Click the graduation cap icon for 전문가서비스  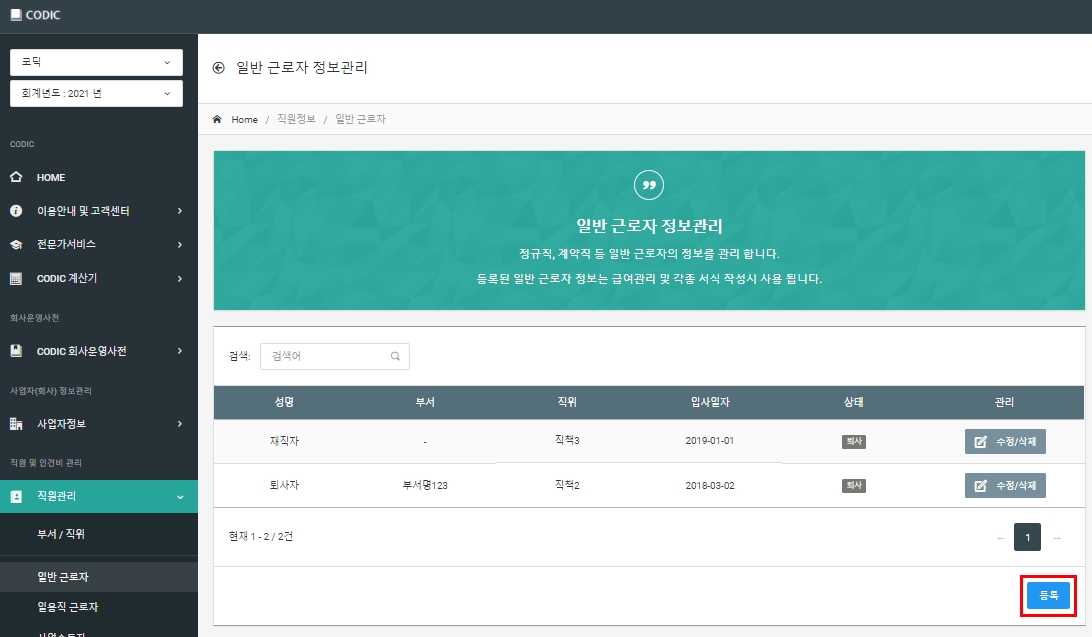pyautogui.click(x=16, y=244)
